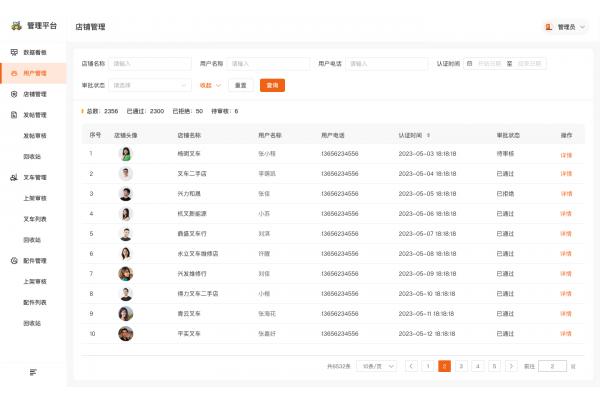
Task: Click the 叉车管理 forklift icon in sidebar
Action: (14, 177)
